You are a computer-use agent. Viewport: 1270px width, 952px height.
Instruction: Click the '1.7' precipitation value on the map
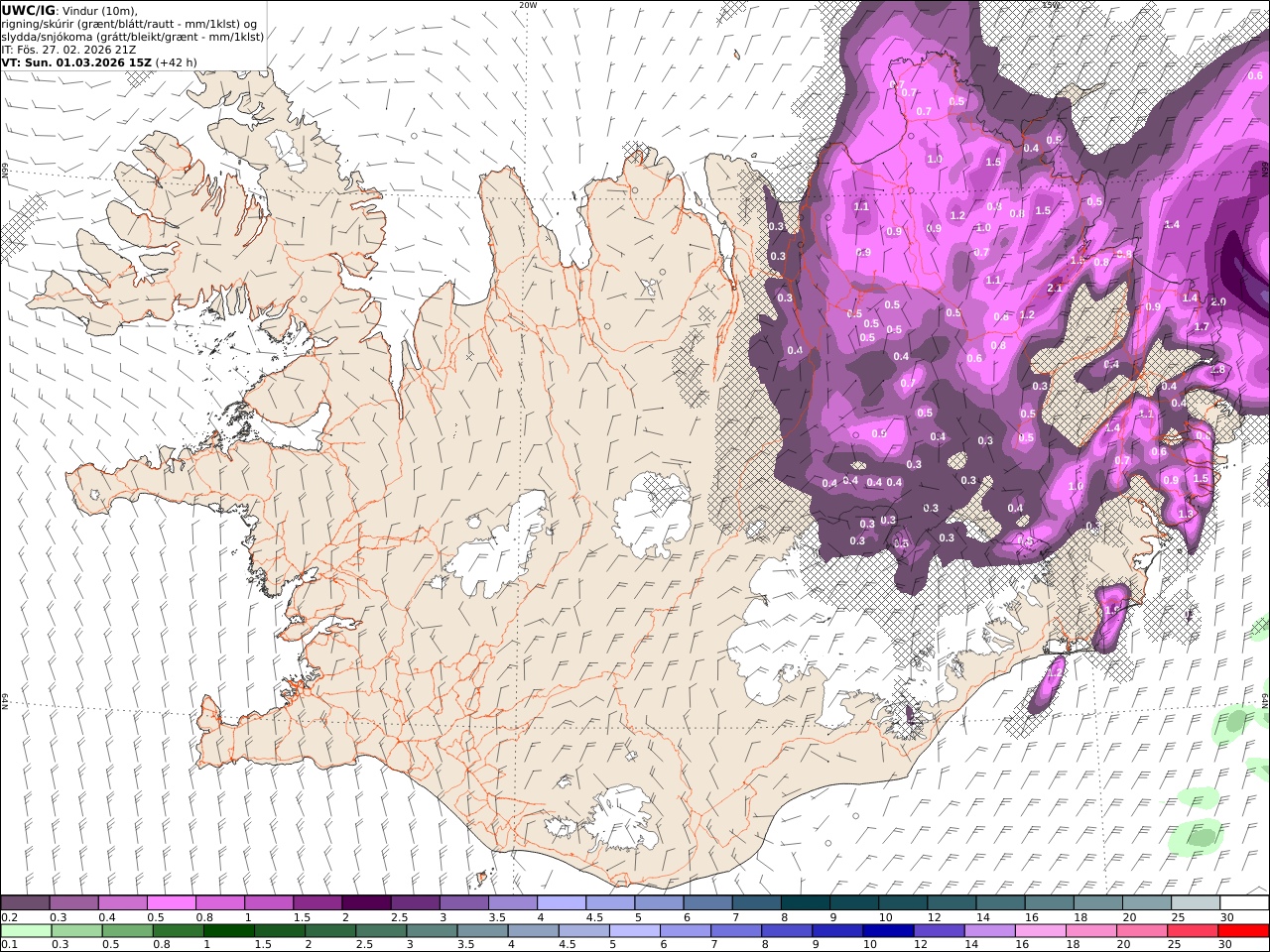pos(1202,326)
